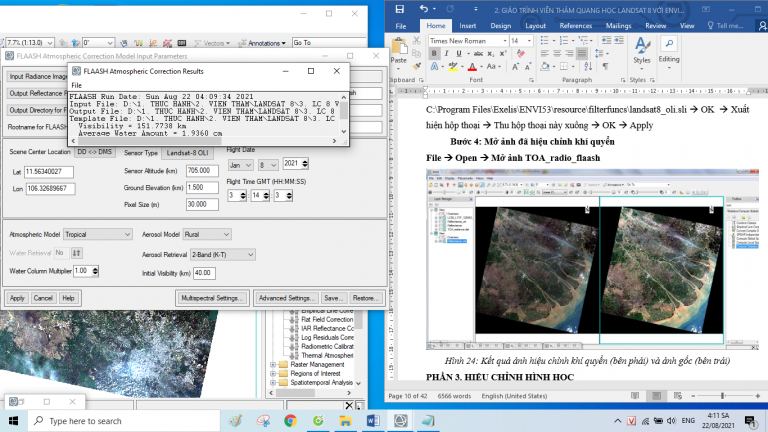Image resolution: width=768 pixels, height=432 pixels.
Task: Select the Format Painter brush icon
Action: 418,68
